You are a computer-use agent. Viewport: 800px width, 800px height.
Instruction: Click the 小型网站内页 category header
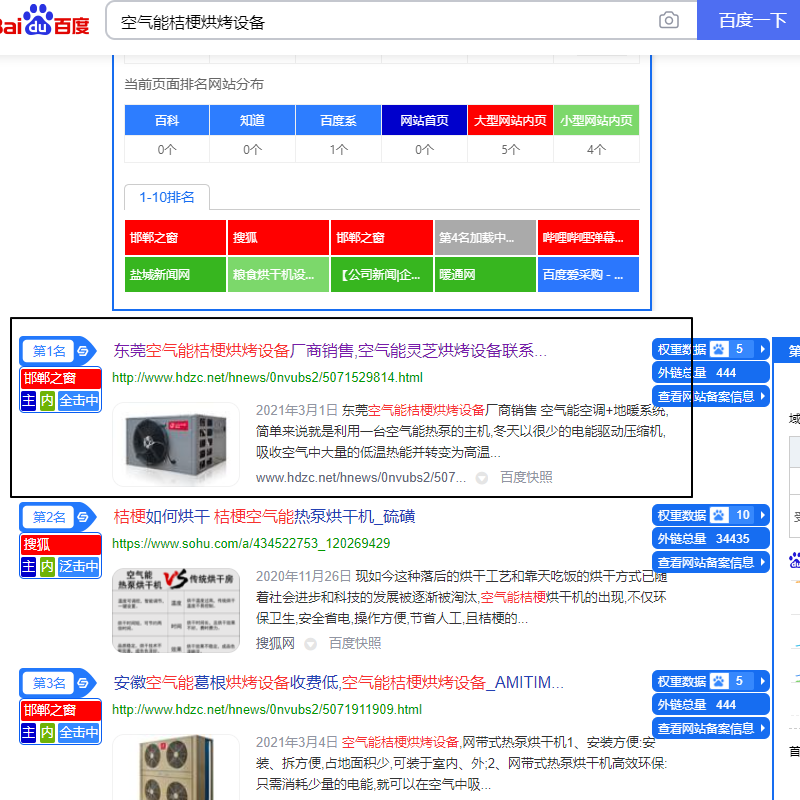(596, 120)
